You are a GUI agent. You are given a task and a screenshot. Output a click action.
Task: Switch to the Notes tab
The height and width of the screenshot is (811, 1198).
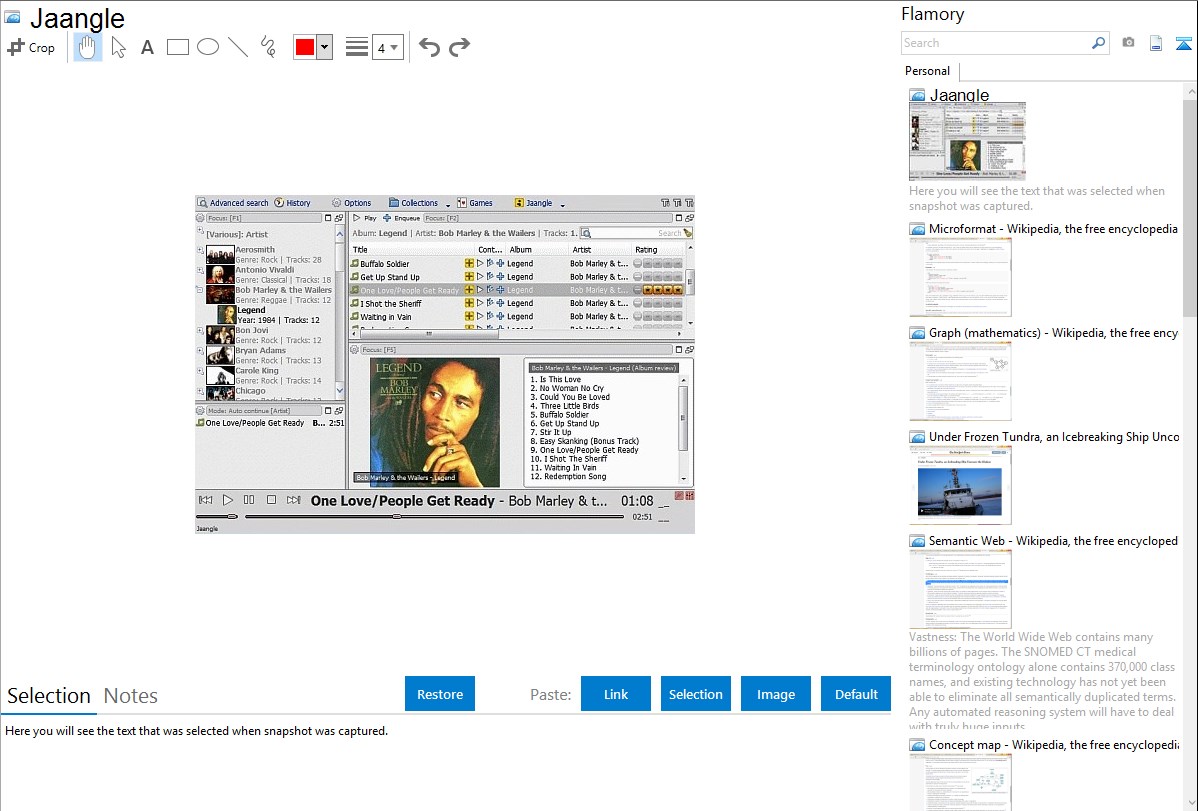click(x=131, y=696)
